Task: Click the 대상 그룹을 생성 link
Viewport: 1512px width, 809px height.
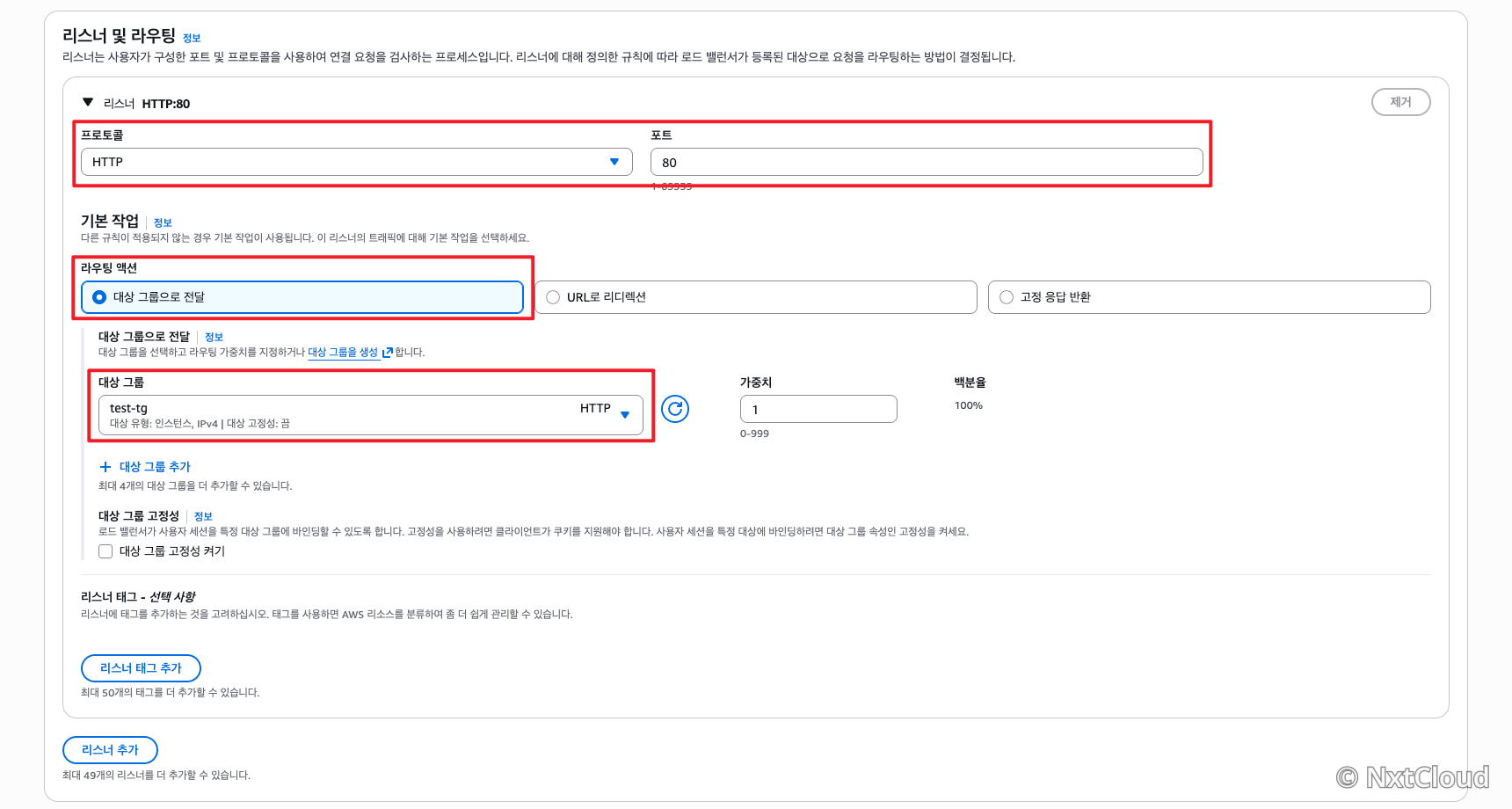Action: point(343,353)
